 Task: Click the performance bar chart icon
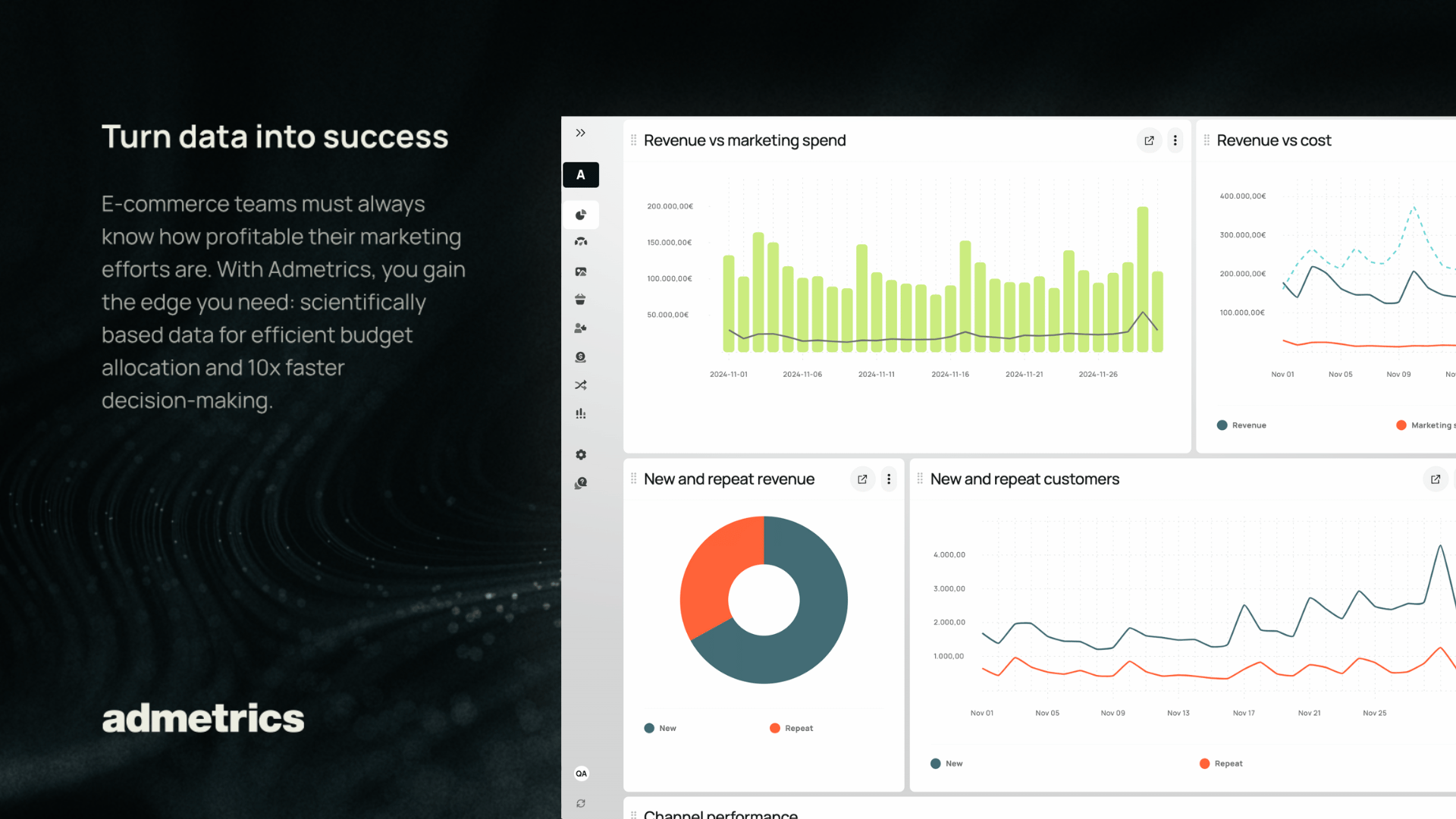(x=582, y=413)
